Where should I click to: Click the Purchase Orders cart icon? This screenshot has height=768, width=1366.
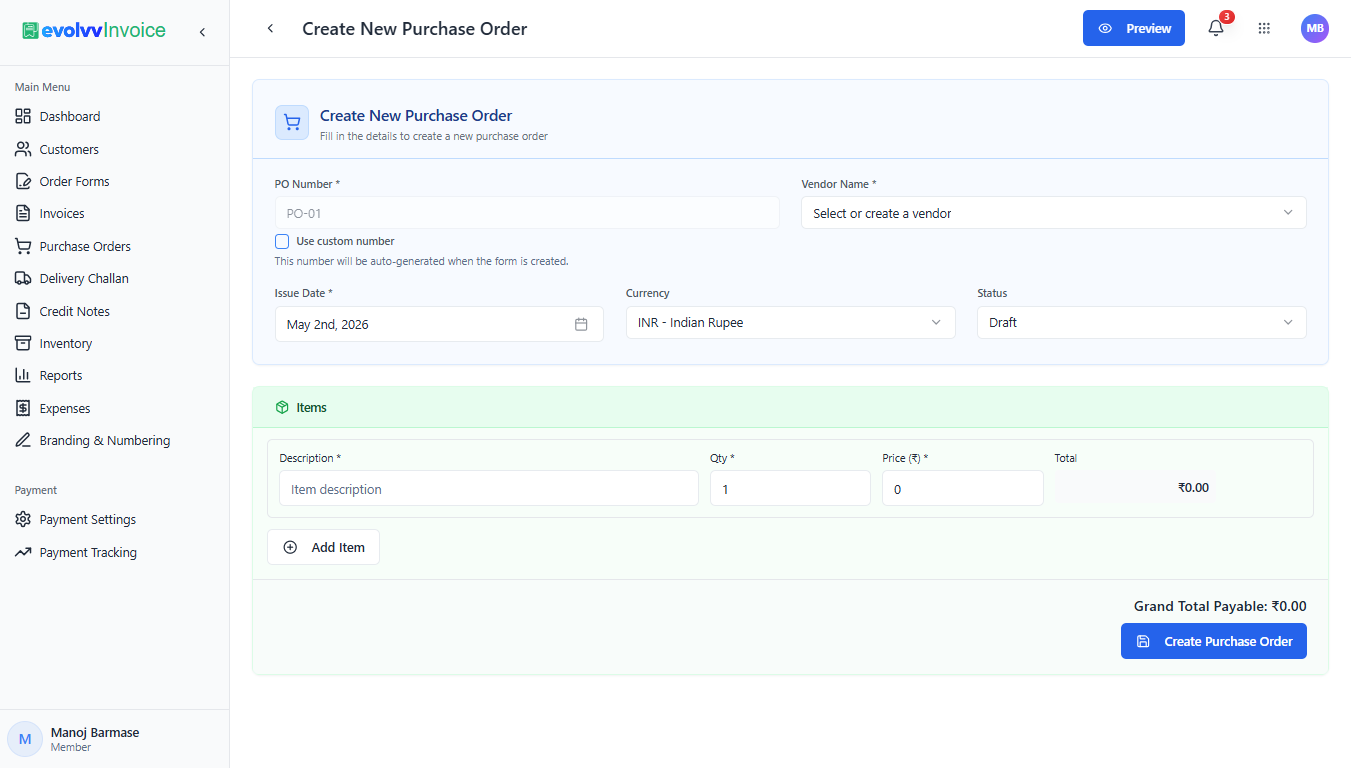click(x=23, y=246)
